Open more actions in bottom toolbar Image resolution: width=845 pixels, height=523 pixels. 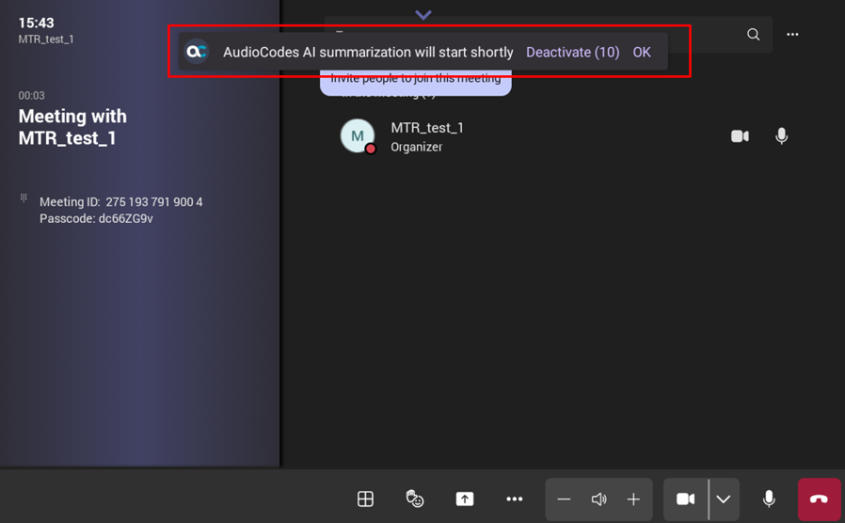click(514, 499)
